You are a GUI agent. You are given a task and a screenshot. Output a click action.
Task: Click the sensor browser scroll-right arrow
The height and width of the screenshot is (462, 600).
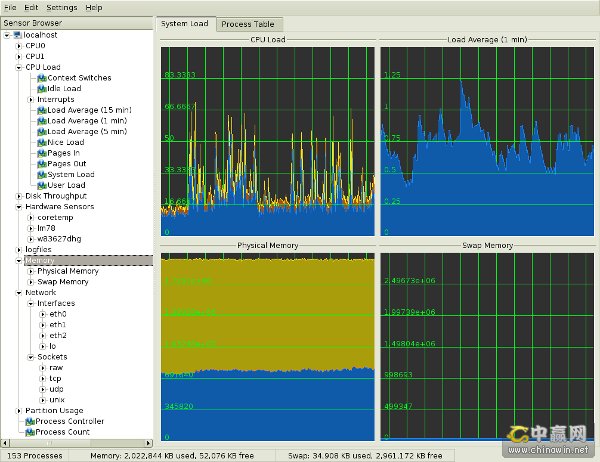tap(148, 443)
